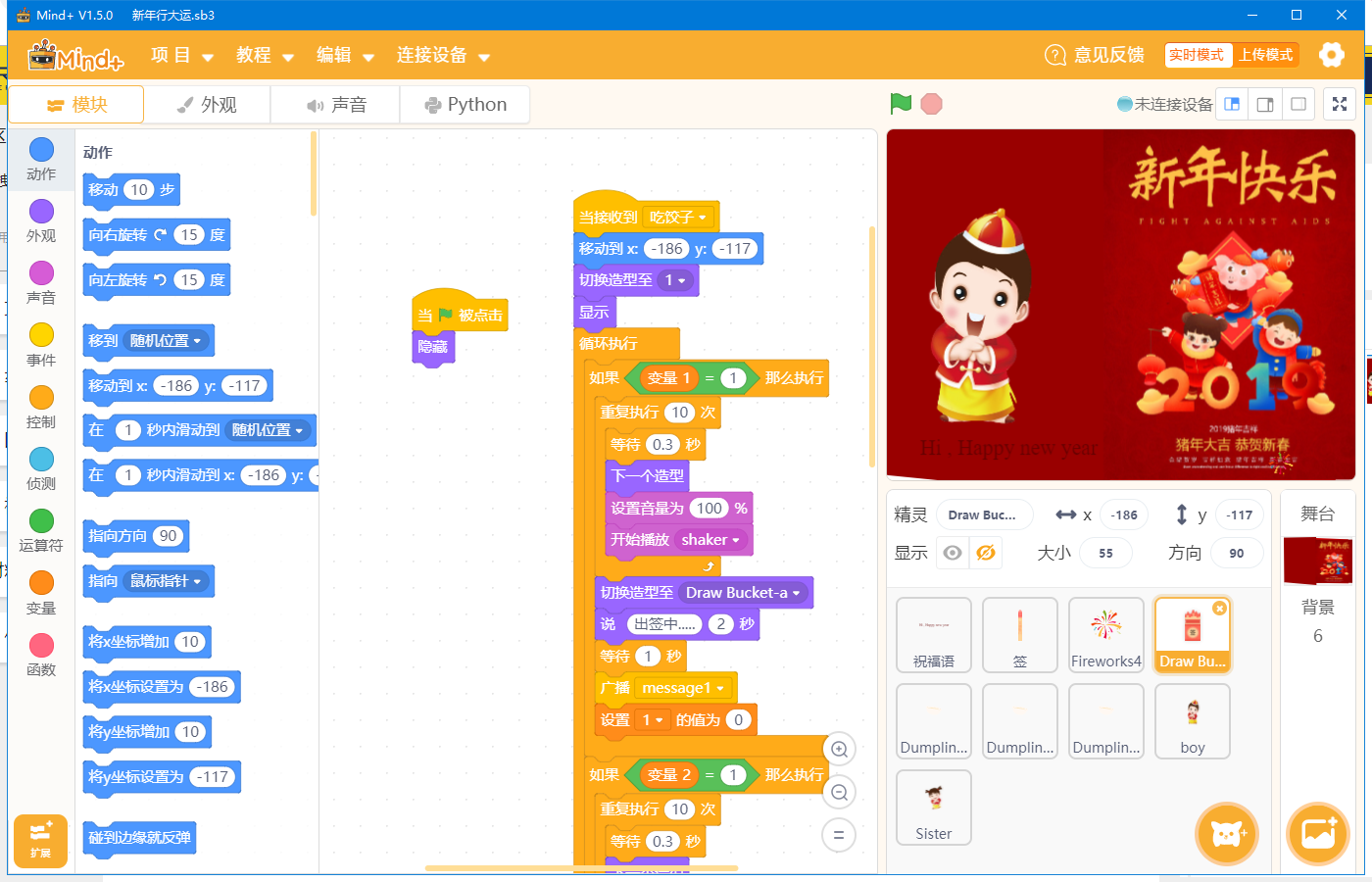Edit the sprite 大小 size field
The width and height of the screenshot is (1372, 882).
tap(1105, 553)
